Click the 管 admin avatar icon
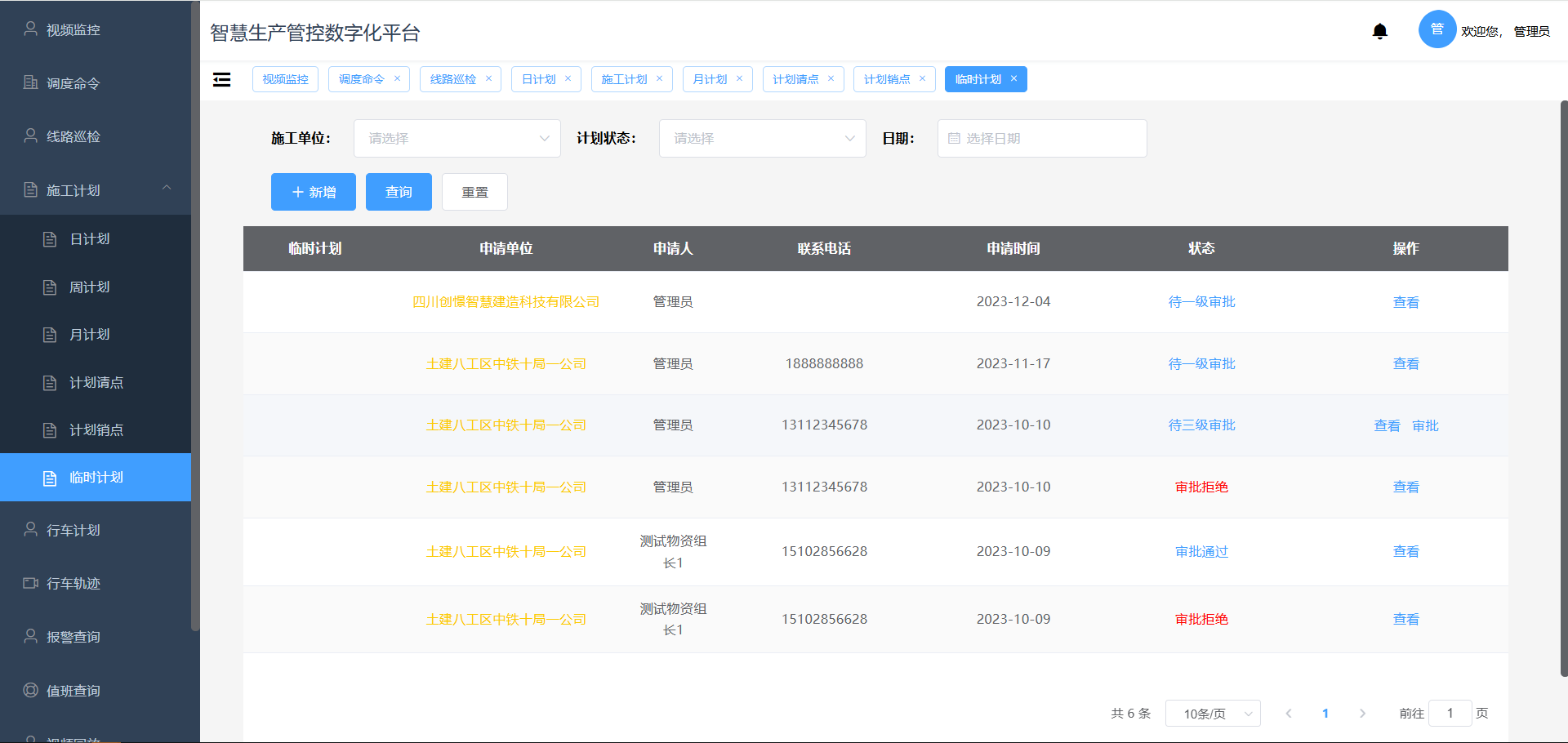Screen dimensions: 1568x743 [1437, 29]
